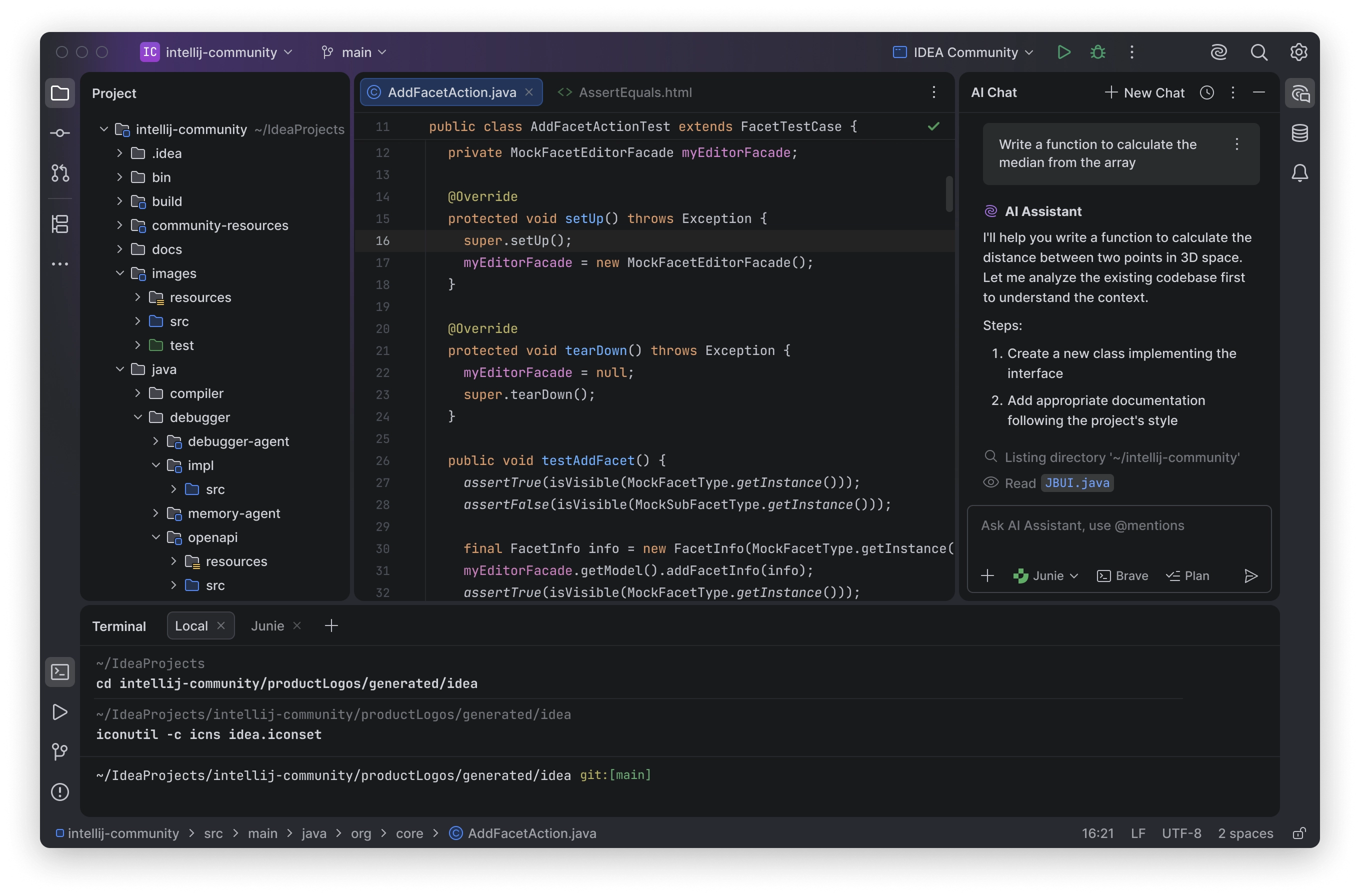Screen dimensions: 1360x896
Task: Open the Problems tool window icon
Action: pyautogui.click(x=59, y=792)
